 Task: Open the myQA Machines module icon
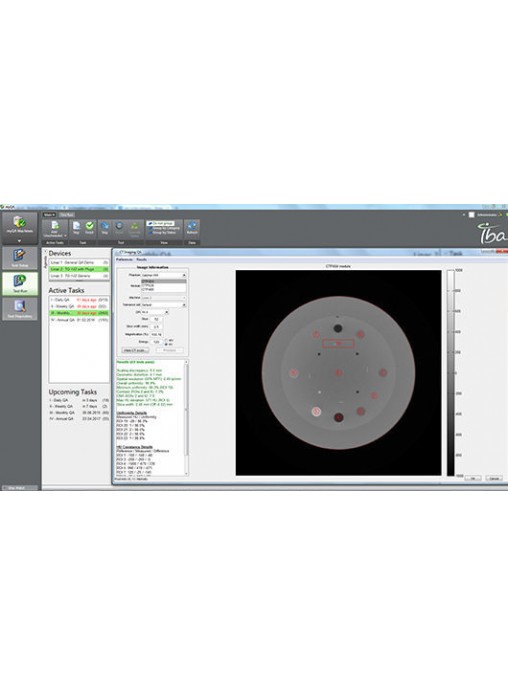click(20, 227)
